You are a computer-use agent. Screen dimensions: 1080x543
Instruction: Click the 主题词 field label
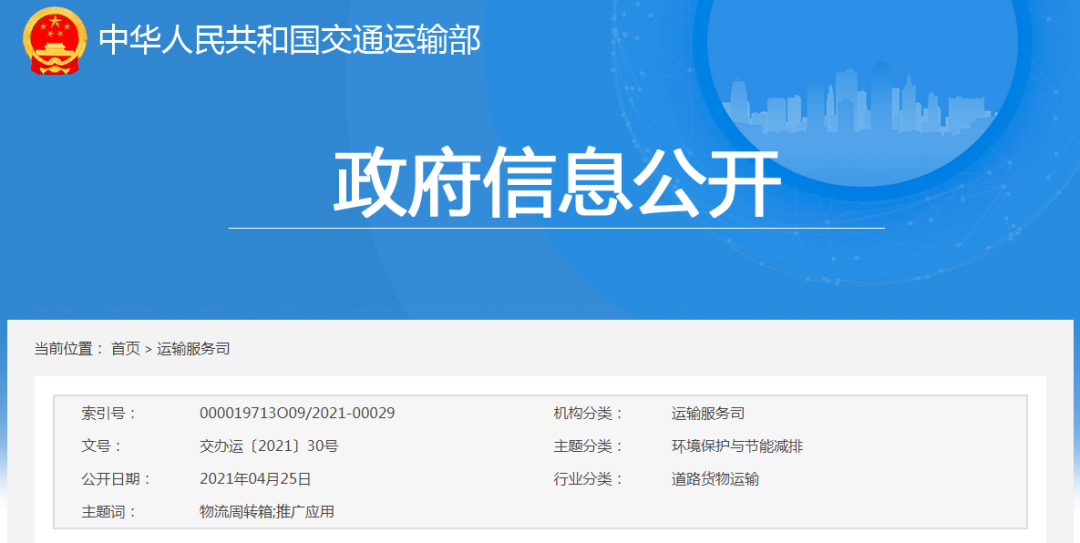(x=108, y=512)
